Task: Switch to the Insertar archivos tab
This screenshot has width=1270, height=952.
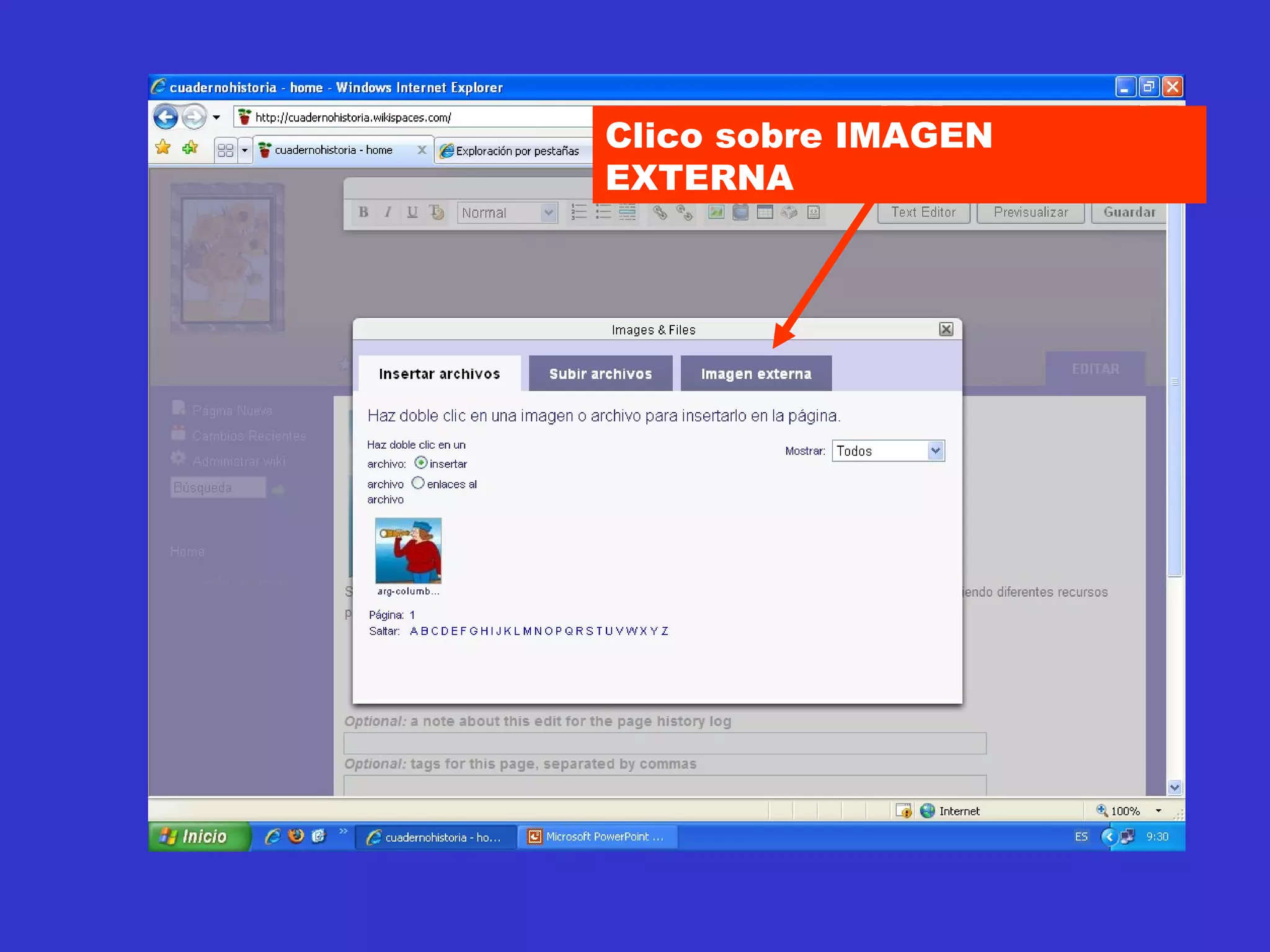Action: (x=440, y=373)
